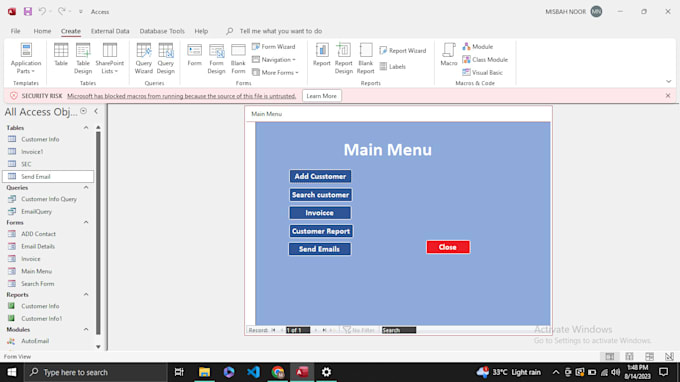Image resolution: width=680 pixels, height=382 pixels.
Task: Click the Send Emails button
Action: tap(320, 249)
